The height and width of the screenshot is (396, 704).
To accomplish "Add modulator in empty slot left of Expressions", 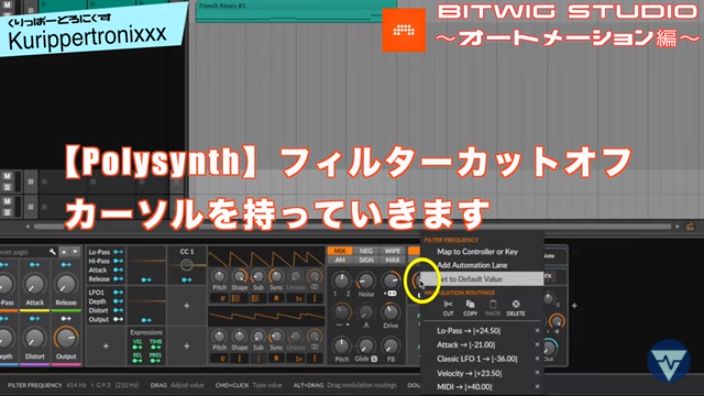I will (106, 346).
